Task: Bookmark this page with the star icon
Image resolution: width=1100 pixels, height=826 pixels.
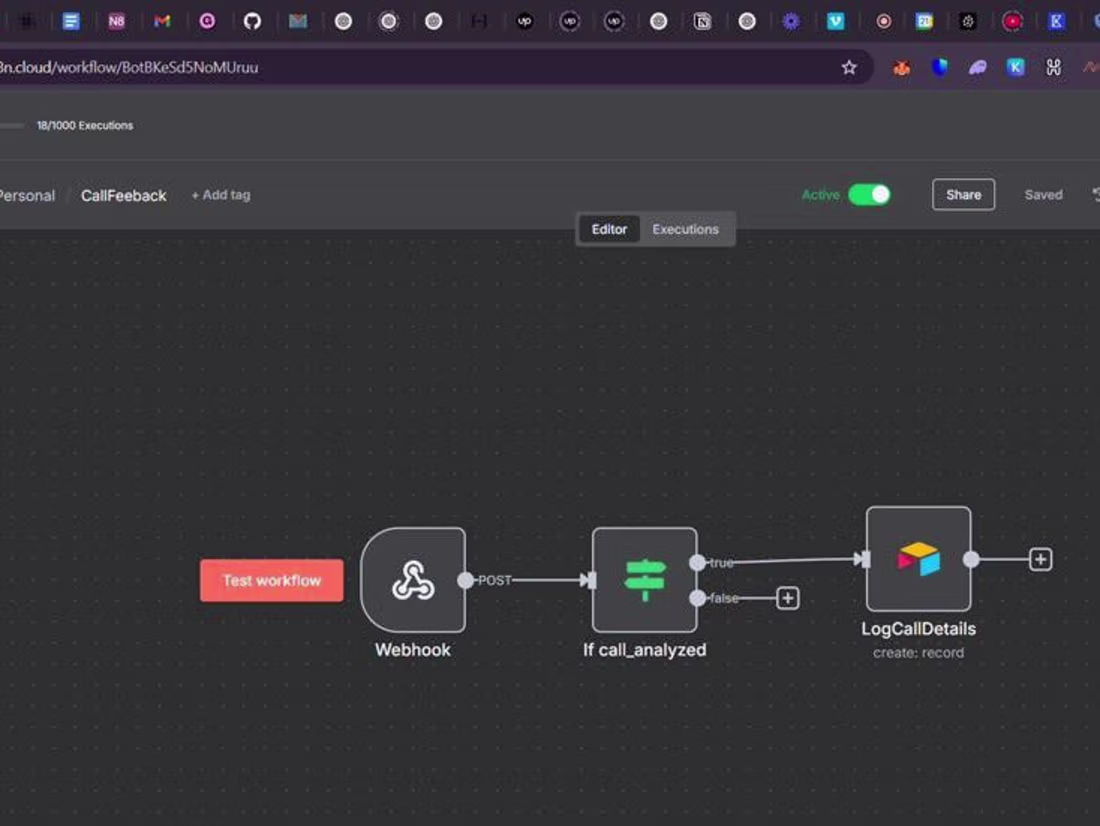Action: (x=849, y=67)
